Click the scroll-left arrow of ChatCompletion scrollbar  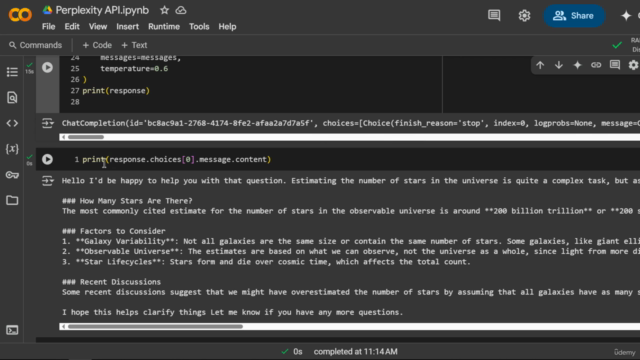click(x=63, y=137)
